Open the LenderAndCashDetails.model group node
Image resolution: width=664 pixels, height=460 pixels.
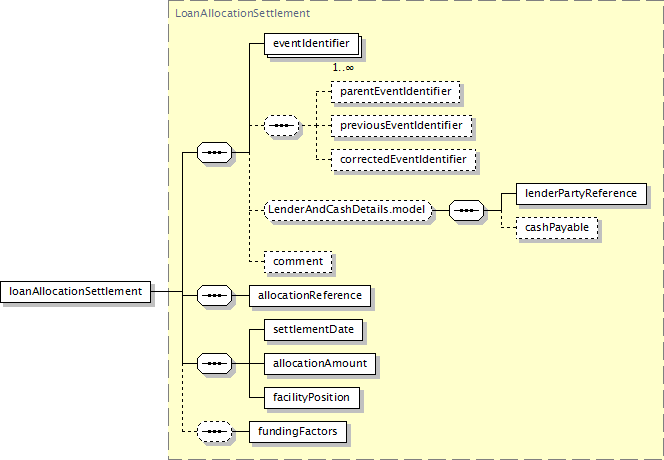tap(348, 210)
